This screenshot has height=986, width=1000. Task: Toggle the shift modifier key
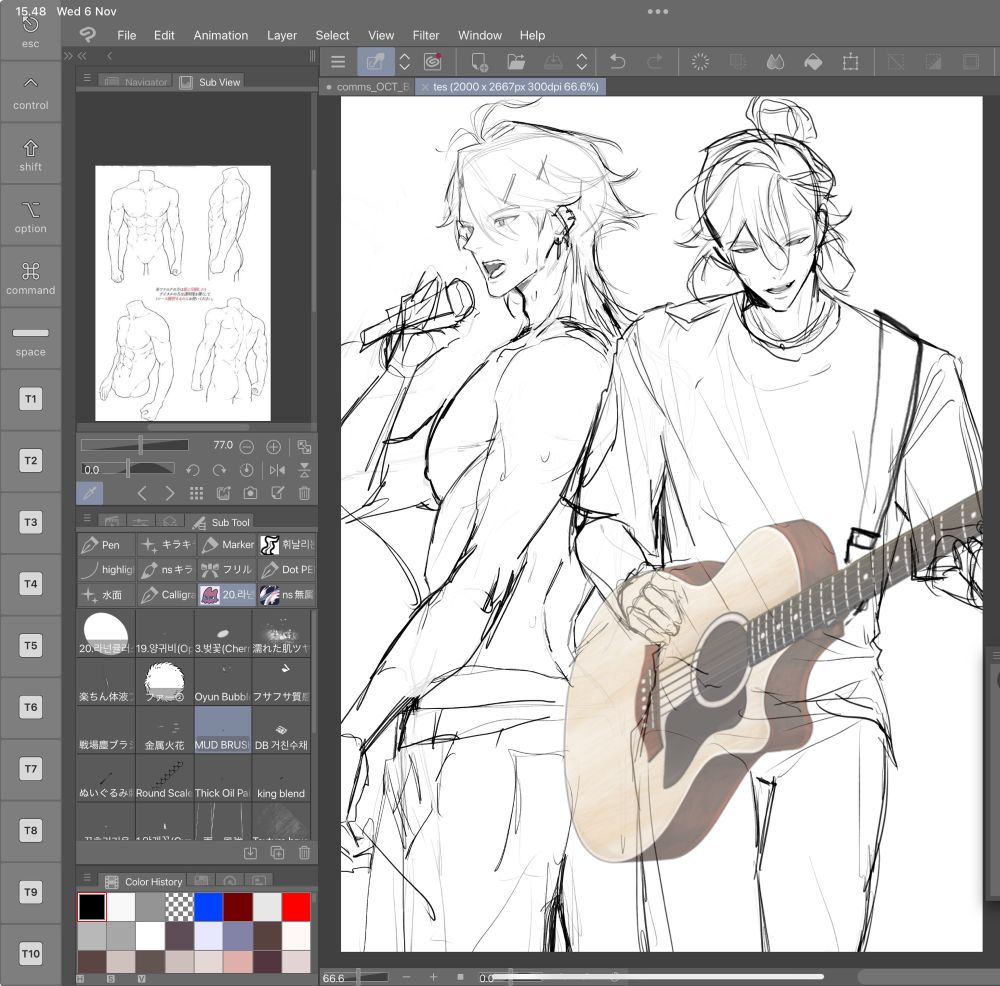(x=31, y=154)
